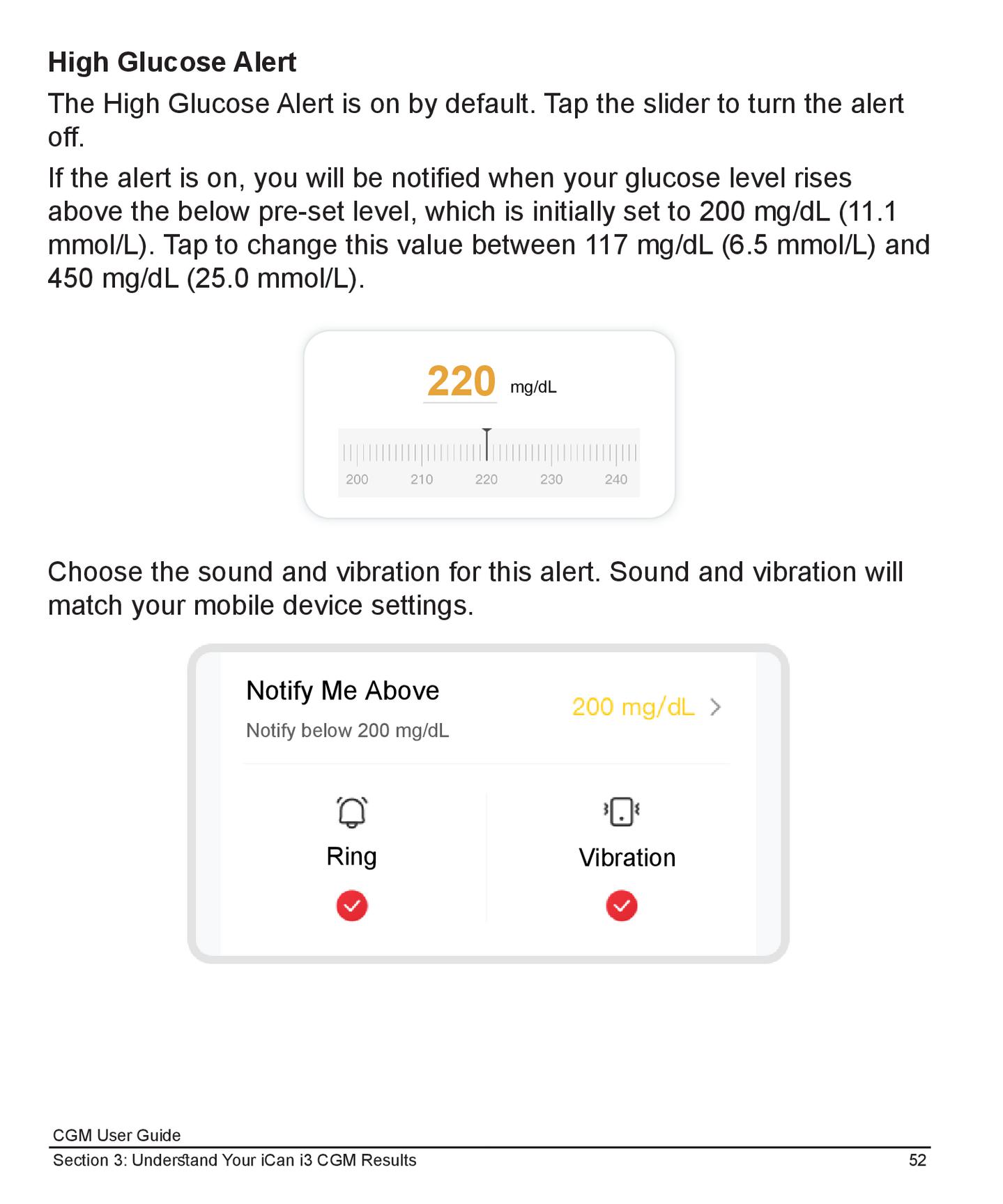This screenshot has width=1003, height=1204.
Task: Click the 230 mark on ruler
Action: 551,479
